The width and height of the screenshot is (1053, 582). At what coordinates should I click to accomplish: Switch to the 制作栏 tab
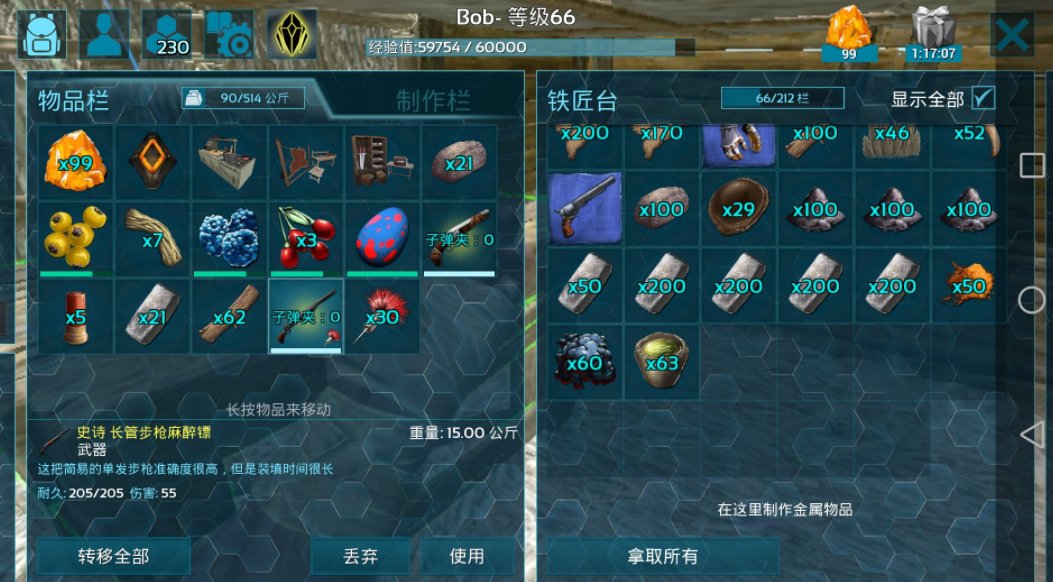(433, 101)
